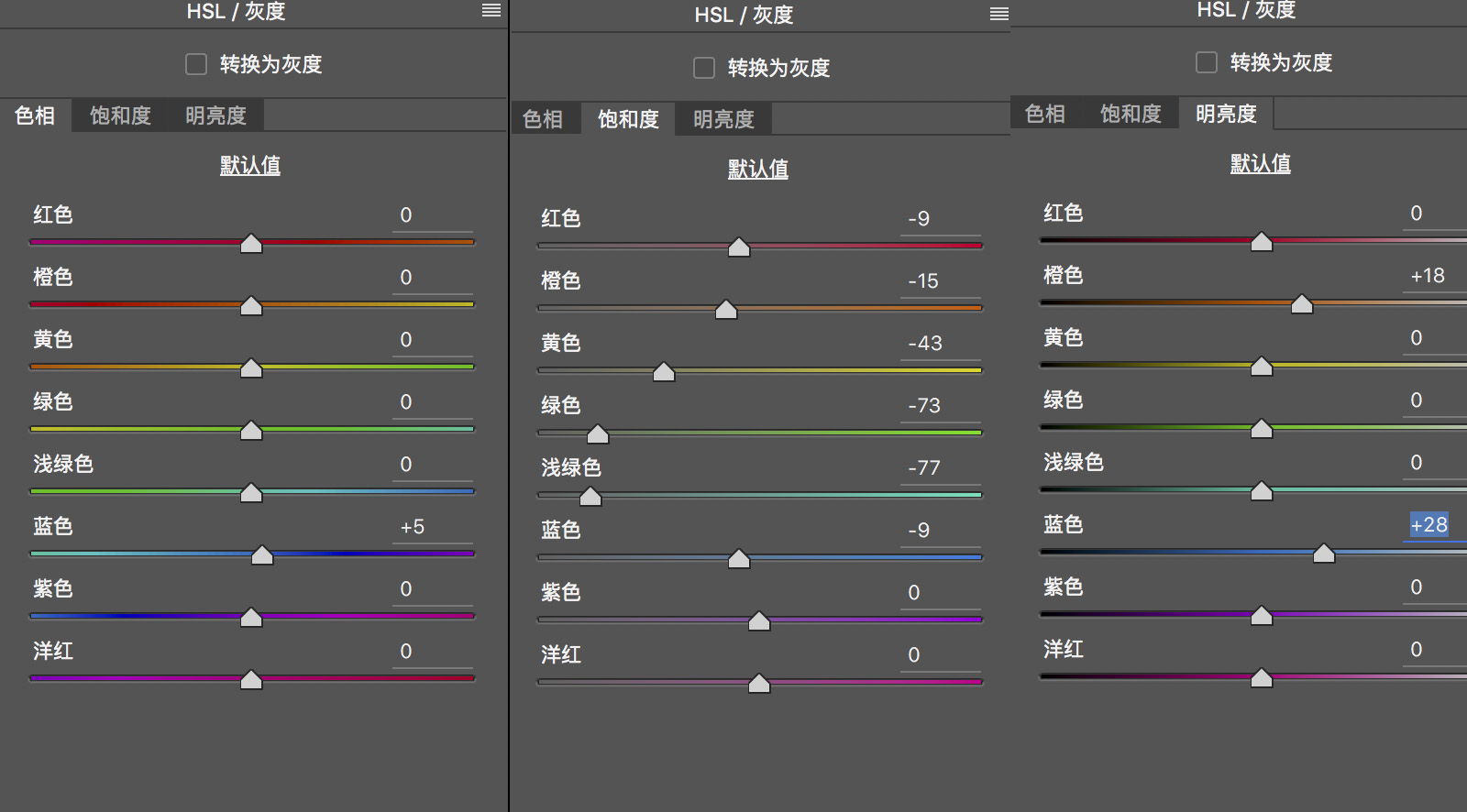The height and width of the screenshot is (812, 1467).
Task: Select the 明亮度 tab in the right panel
Action: 1226,114
